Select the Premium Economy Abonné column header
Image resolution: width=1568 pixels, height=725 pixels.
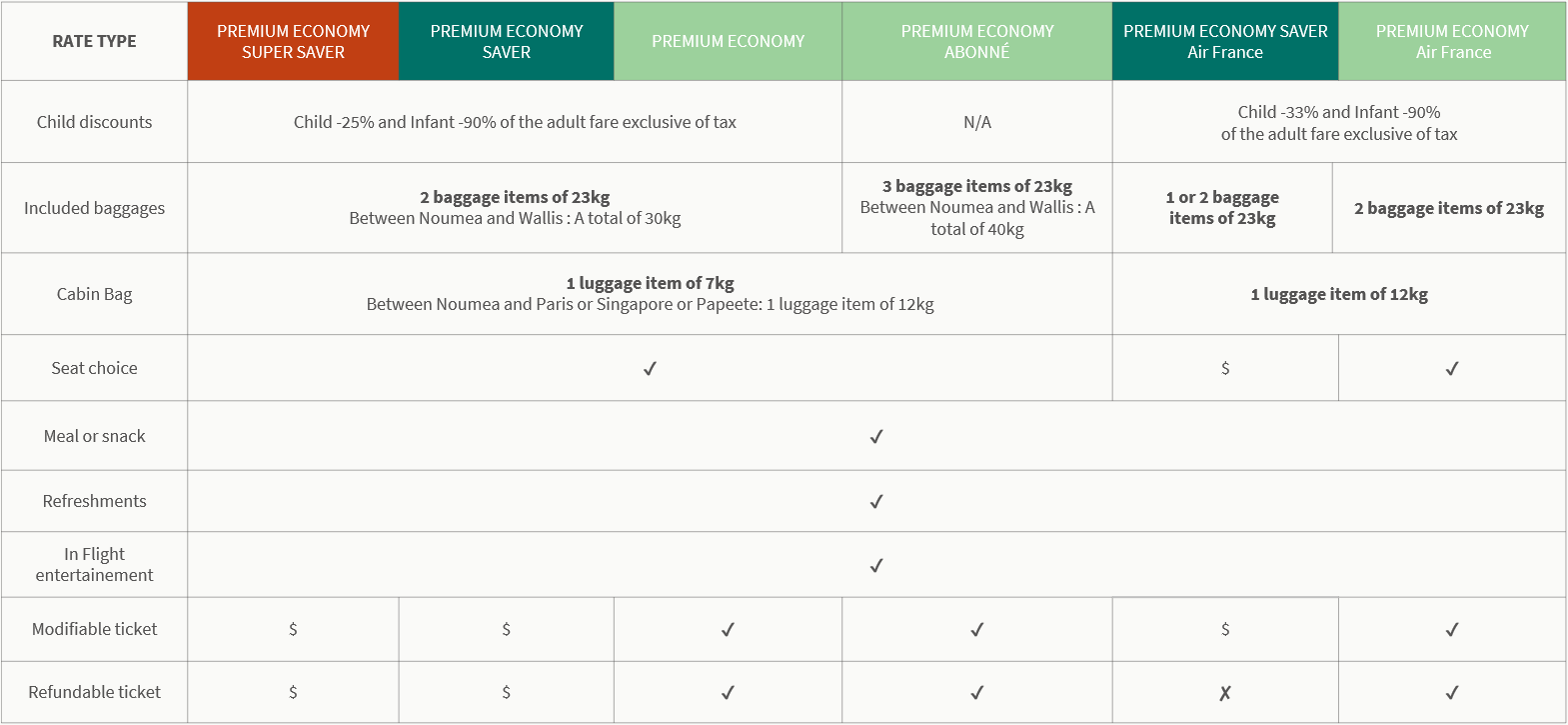[x=977, y=41]
